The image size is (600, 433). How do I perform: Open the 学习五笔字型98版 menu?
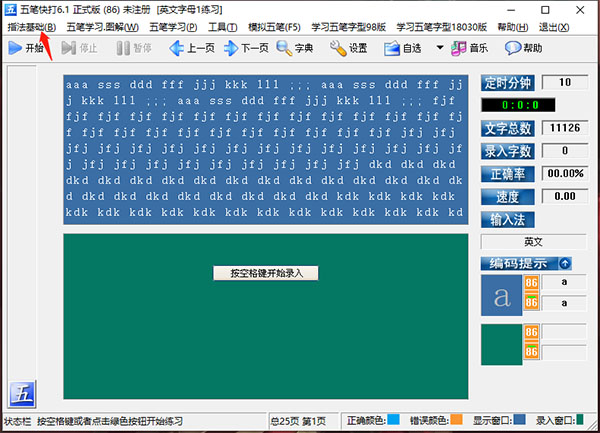(x=348, y=27)
